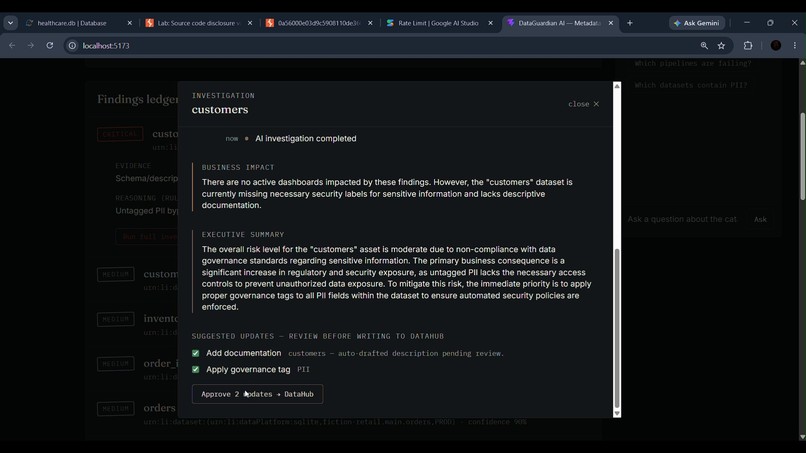Uncheck the Apply governance tag checkbox

point(195,369)
